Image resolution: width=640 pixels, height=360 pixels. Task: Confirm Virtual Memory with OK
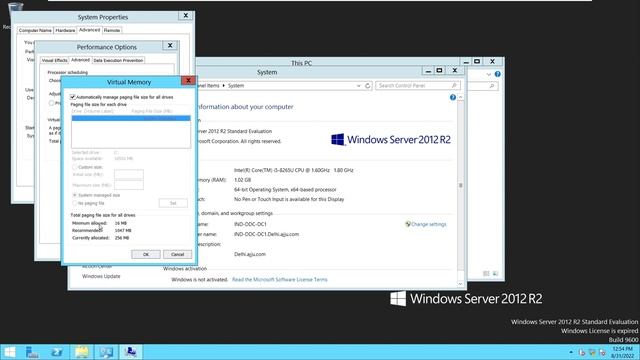coord(146,254)
